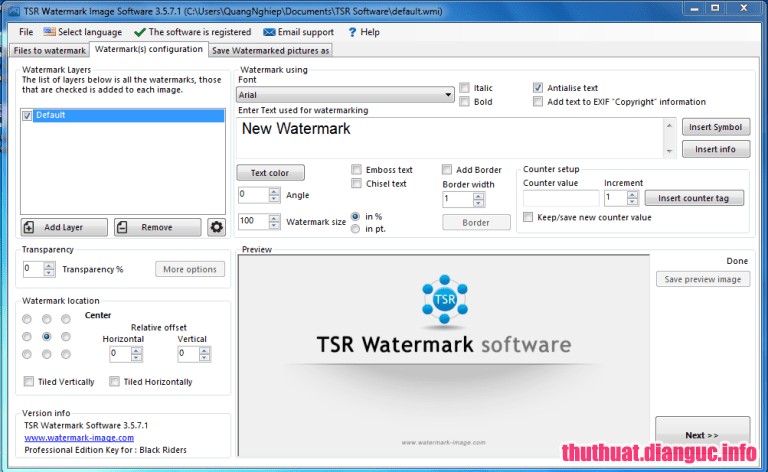Switch to Files to watermark tab
768x472 pixels.
coord(49,50)
